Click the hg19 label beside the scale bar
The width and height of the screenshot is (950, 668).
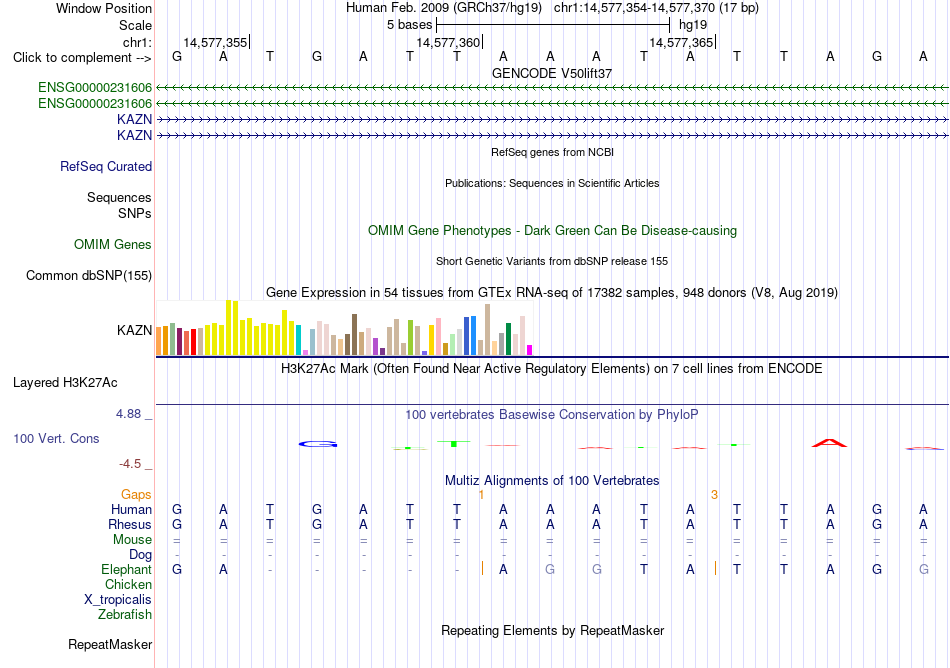[693, 25]
